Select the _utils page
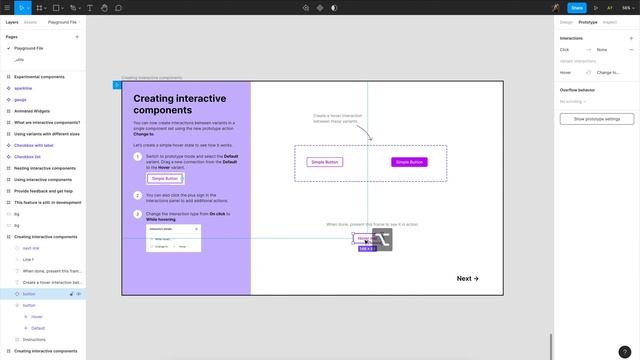The height and width of the screenshot is (360, 640). (x=19, y=60)
